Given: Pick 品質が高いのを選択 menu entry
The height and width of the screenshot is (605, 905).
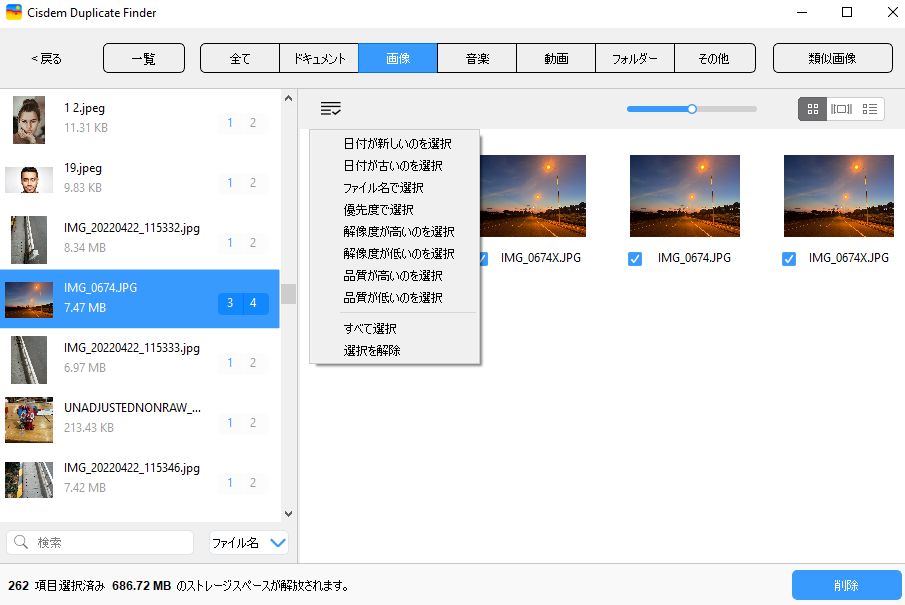Looking at the screenshot, I should [x=392, y=275].
